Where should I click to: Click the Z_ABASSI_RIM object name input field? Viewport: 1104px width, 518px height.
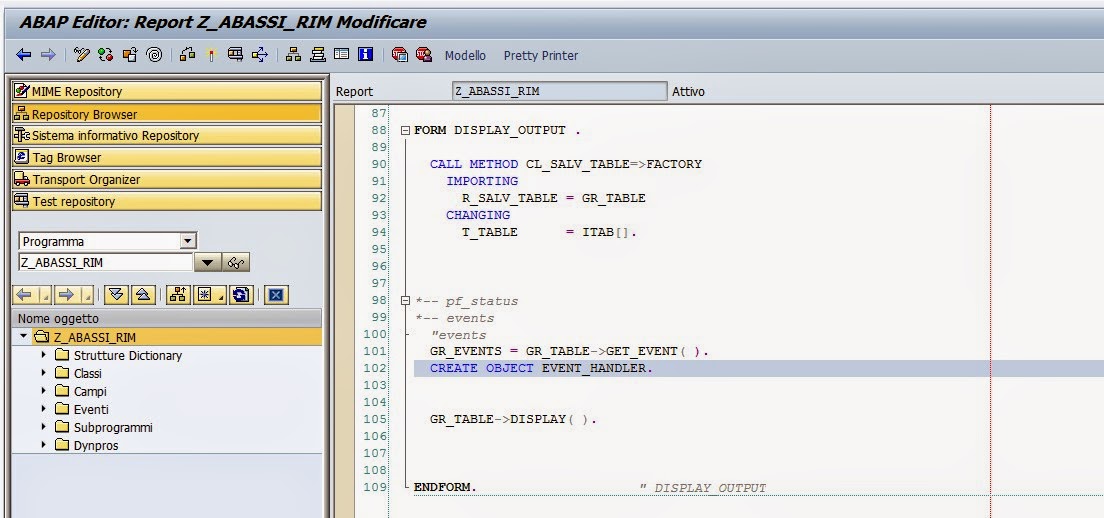tap(106, 263)
